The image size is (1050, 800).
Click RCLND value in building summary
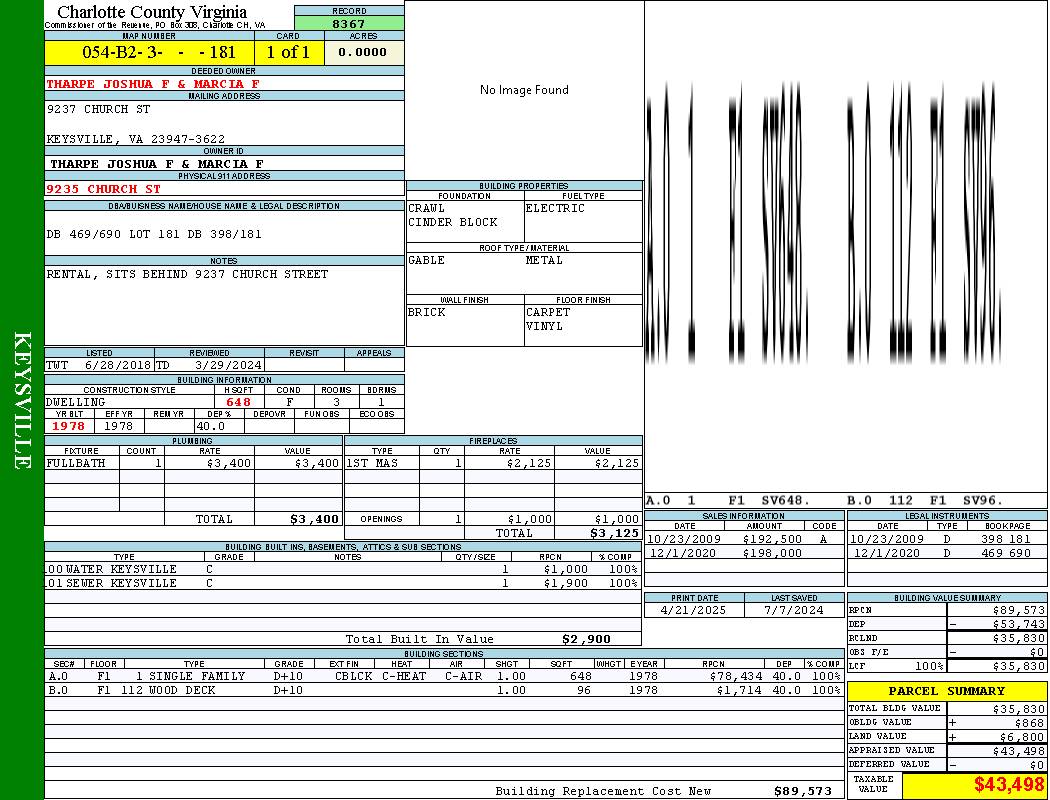[x=1019, y=639]
